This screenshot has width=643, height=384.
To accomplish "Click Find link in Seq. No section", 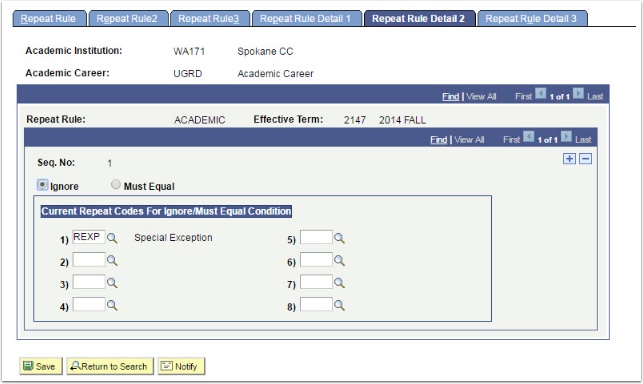I will (x=438, y=139).
